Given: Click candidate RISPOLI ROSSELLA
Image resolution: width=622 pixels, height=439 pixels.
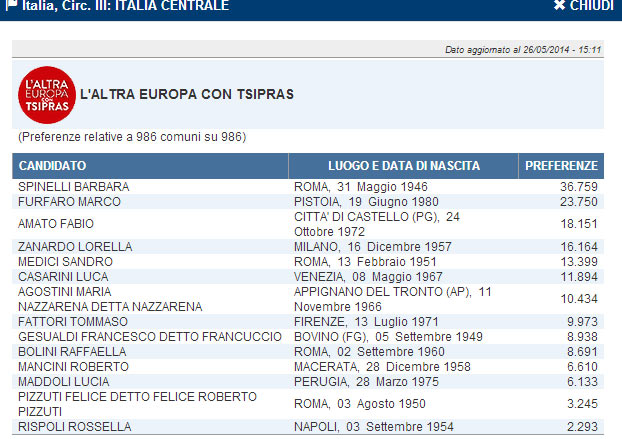Looking at the screenshot, I should (x=62, y=427).
